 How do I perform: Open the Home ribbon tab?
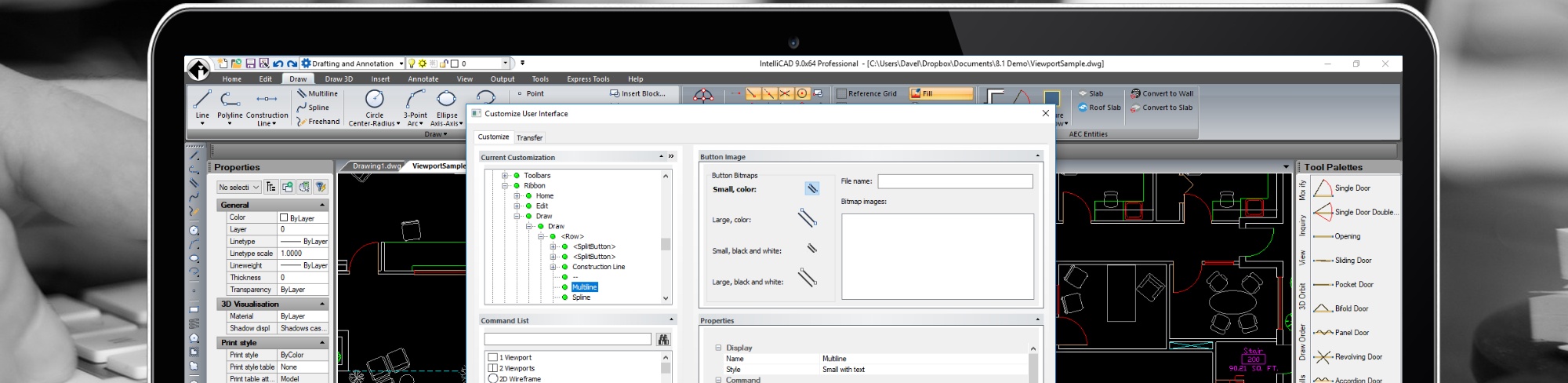(231, 79)
